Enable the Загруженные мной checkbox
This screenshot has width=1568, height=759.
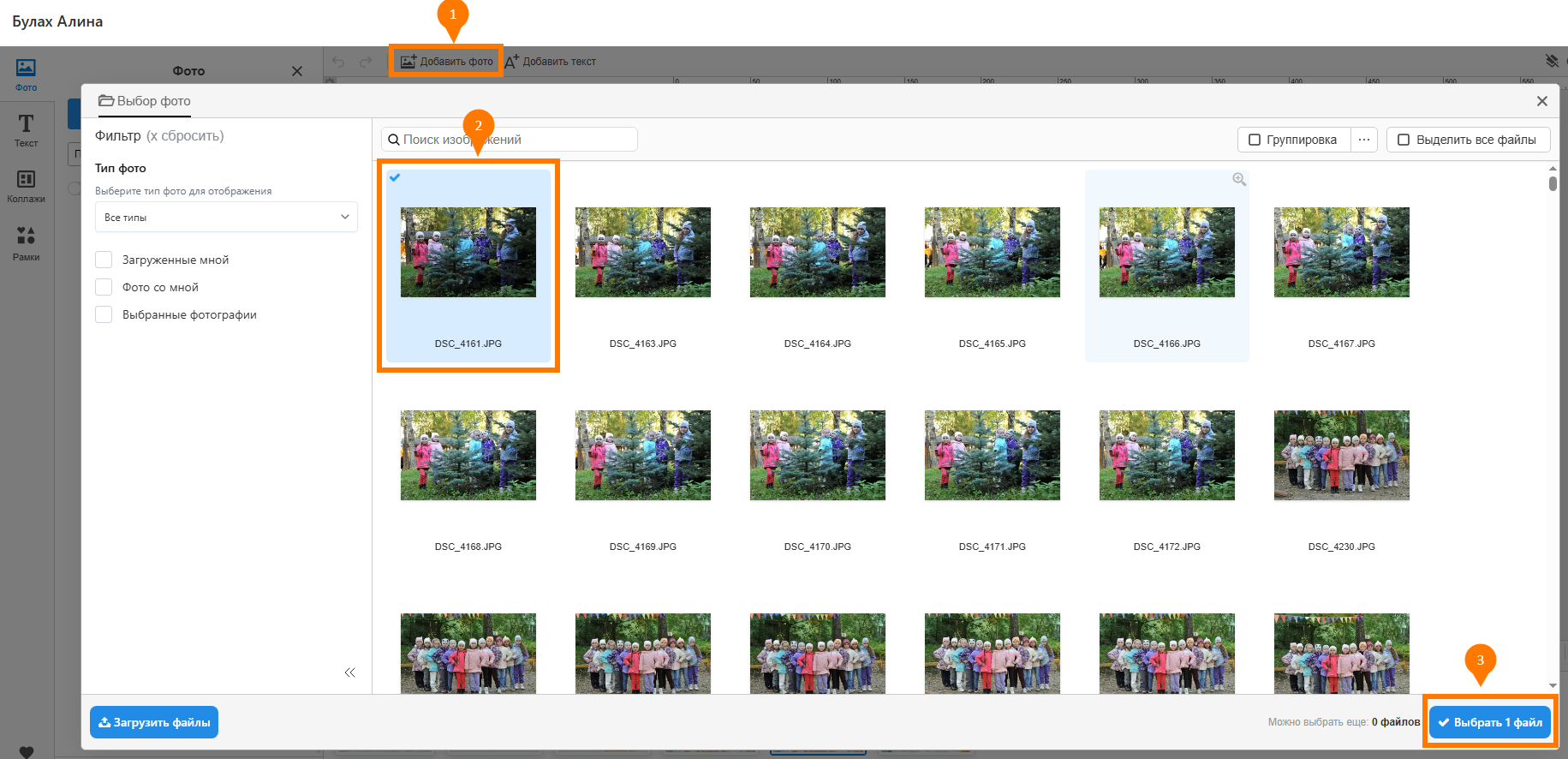104,260
